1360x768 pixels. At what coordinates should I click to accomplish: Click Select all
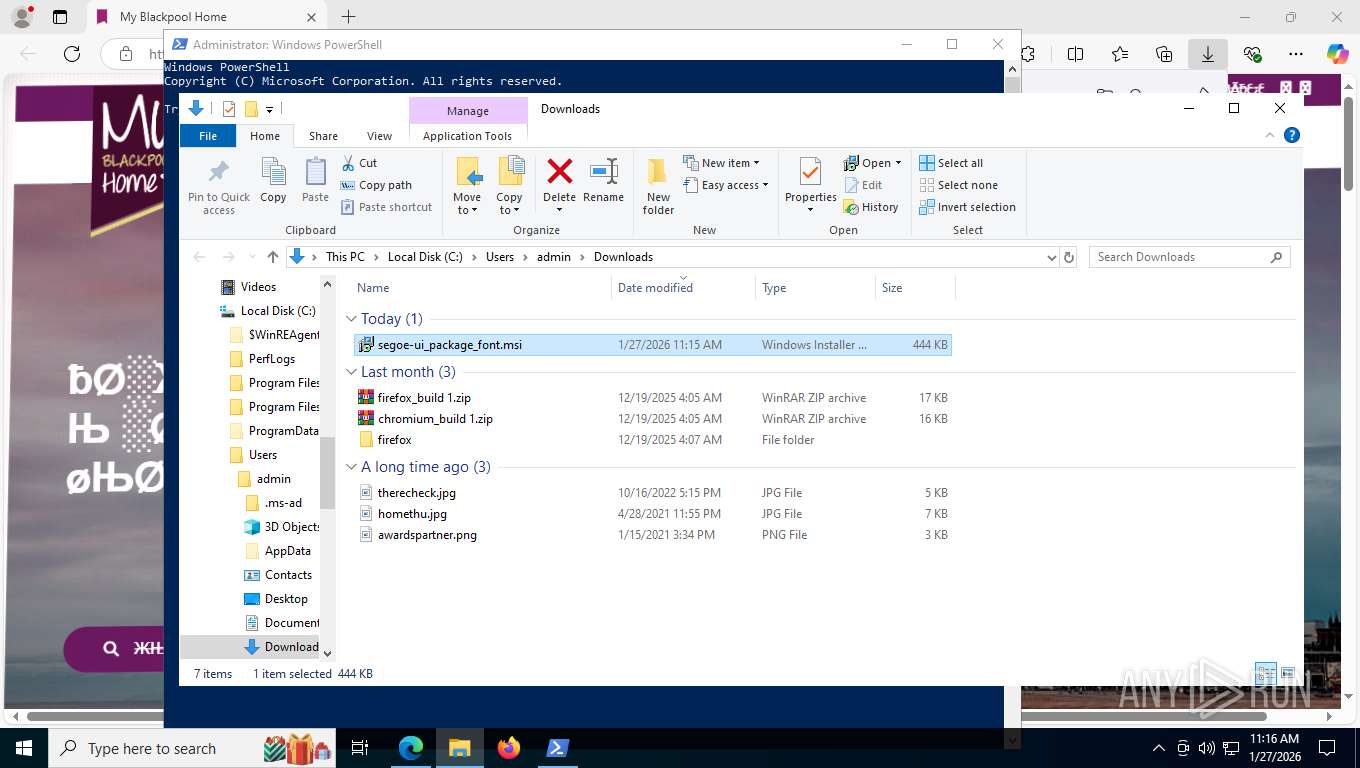point(951,163)
